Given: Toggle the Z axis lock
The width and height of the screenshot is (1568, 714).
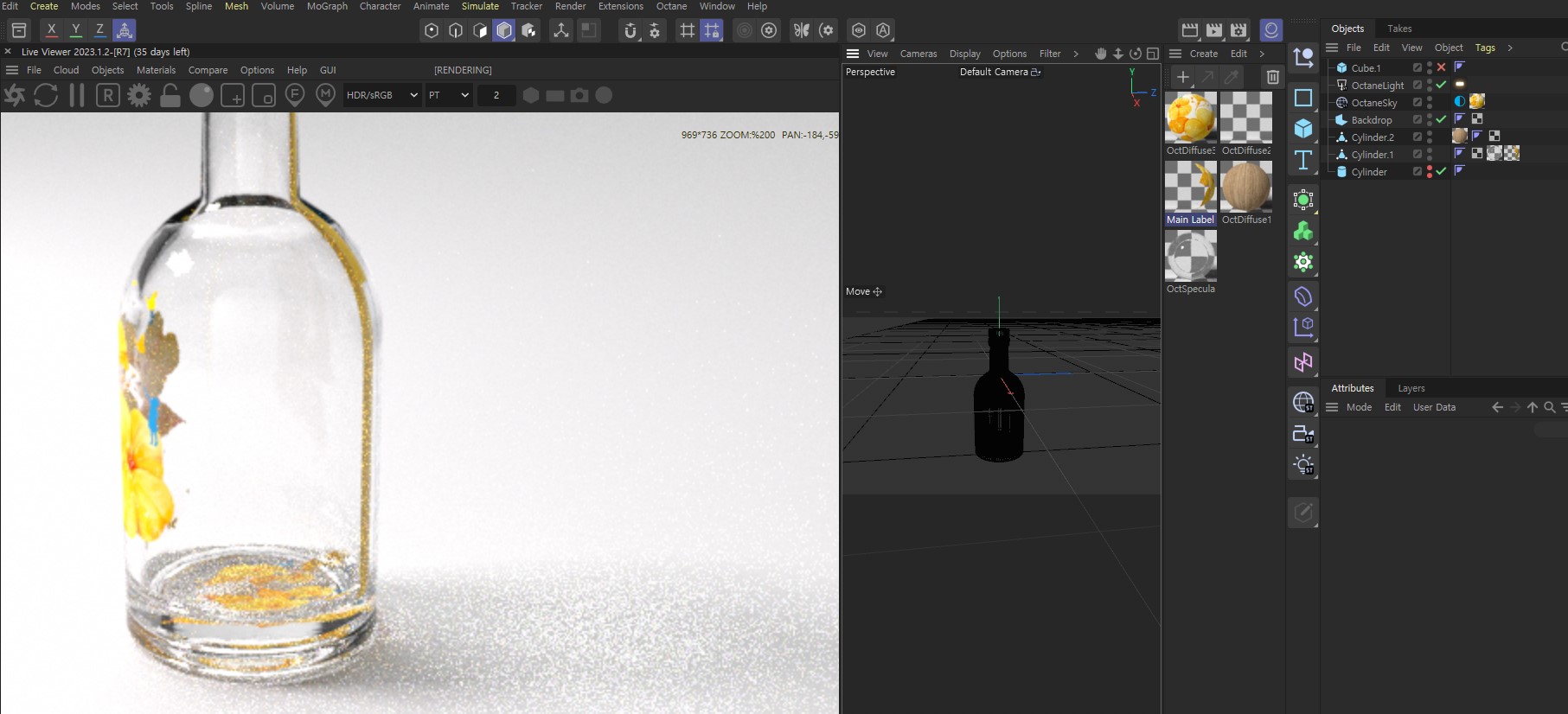Looking at the screenshot, I should (99, 30).
